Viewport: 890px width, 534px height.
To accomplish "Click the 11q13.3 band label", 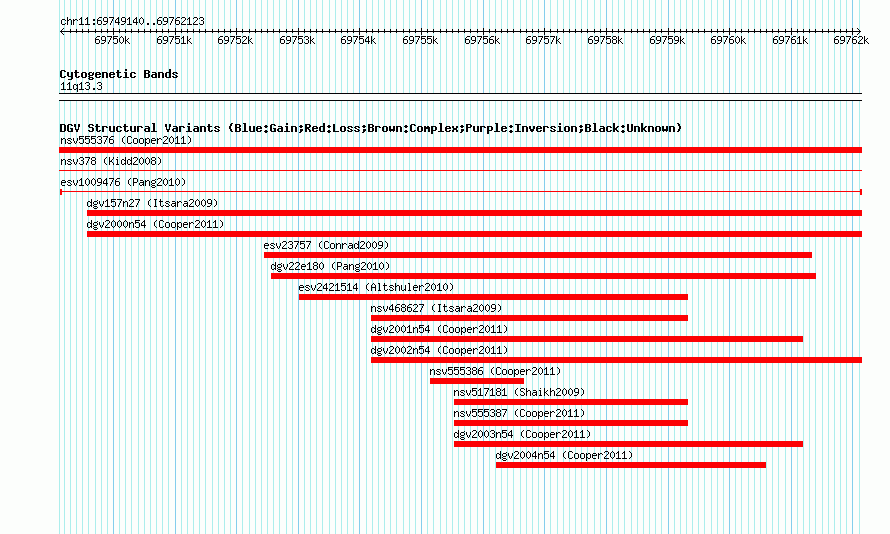I will click(x=81, y=86).
